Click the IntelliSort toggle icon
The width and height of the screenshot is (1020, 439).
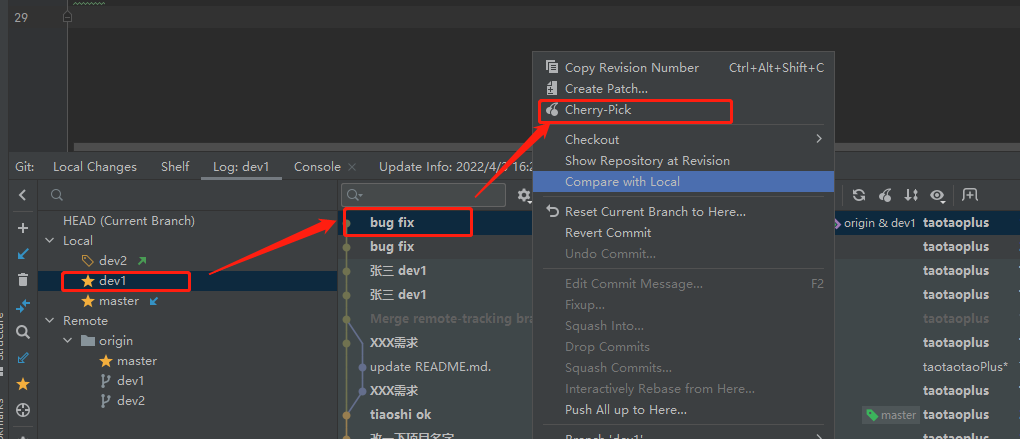point(911,195)
